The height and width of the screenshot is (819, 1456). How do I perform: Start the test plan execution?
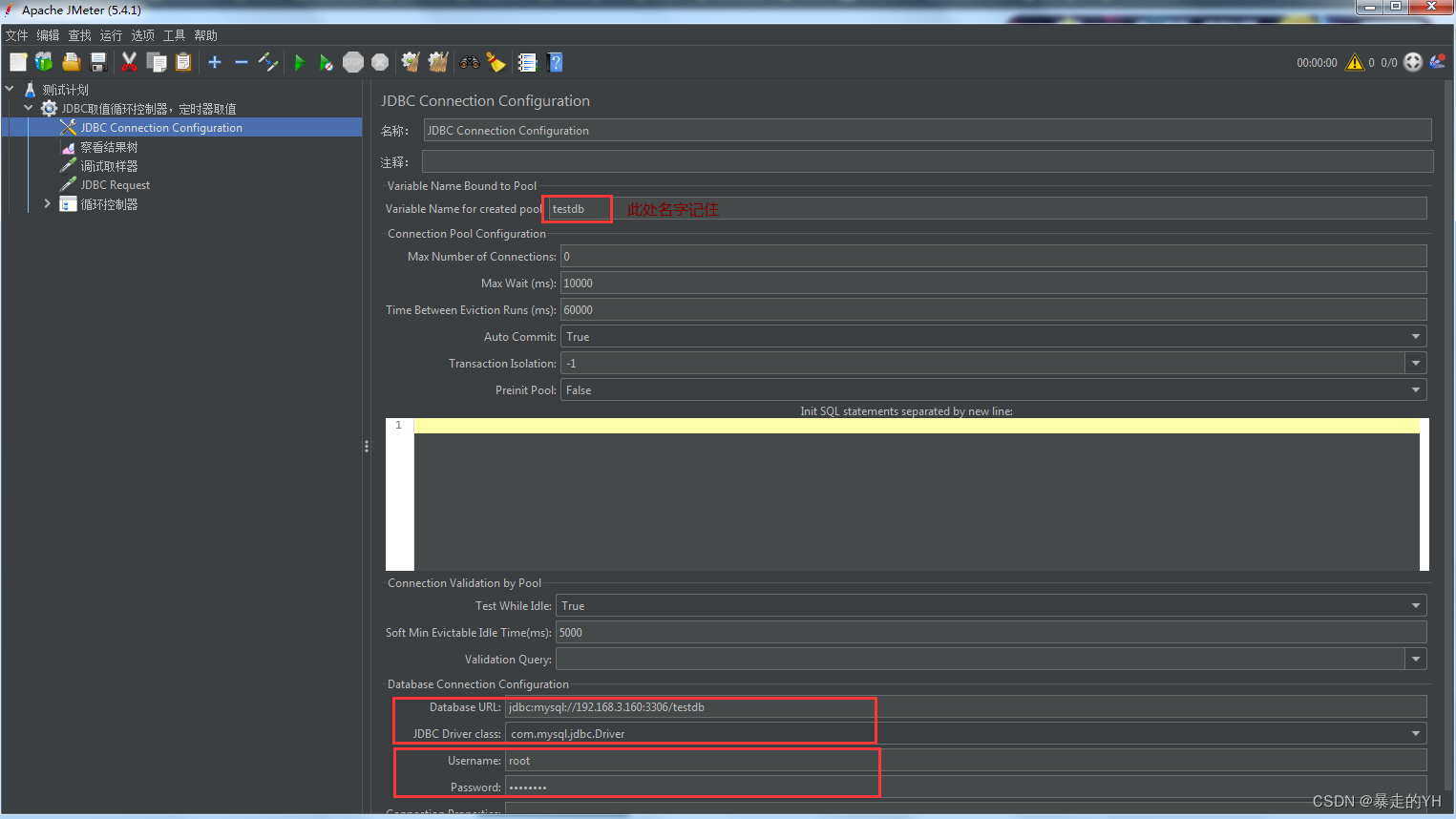pyautogui.click(x=299, y=62)
